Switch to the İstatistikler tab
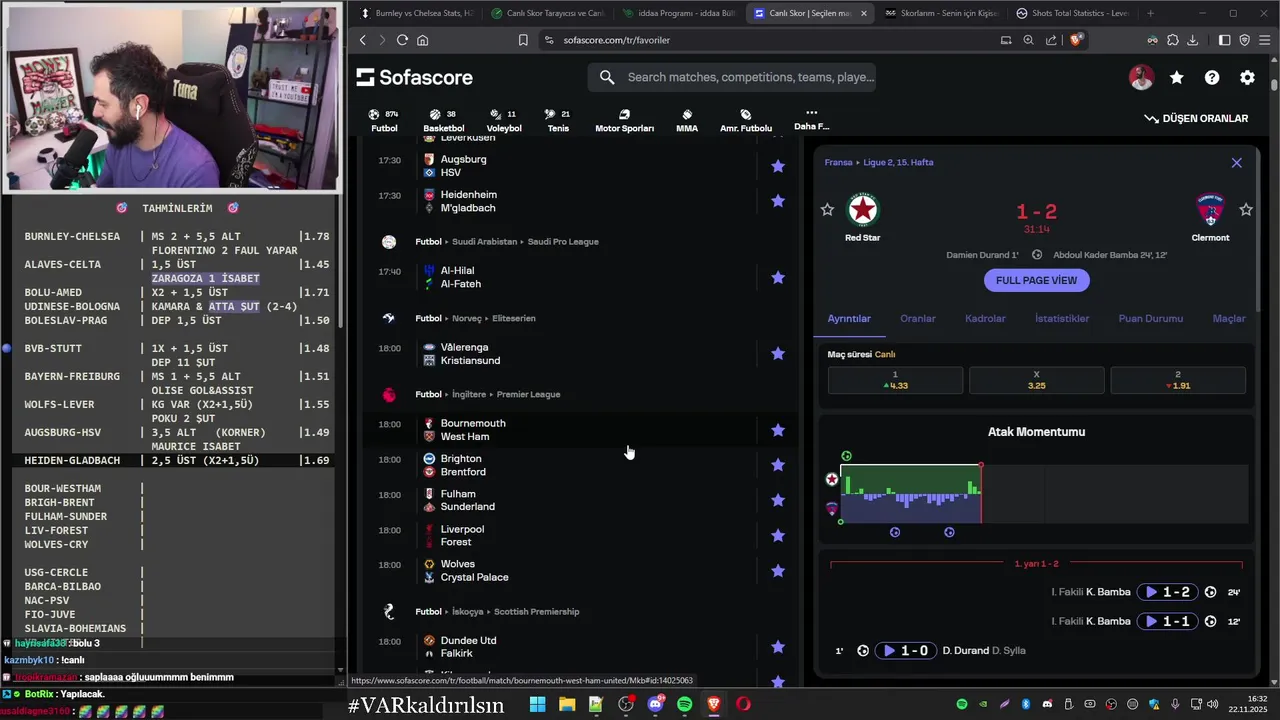This screenshot has width=1280, height=720. pyautogui.click(x=1062, y=318)
